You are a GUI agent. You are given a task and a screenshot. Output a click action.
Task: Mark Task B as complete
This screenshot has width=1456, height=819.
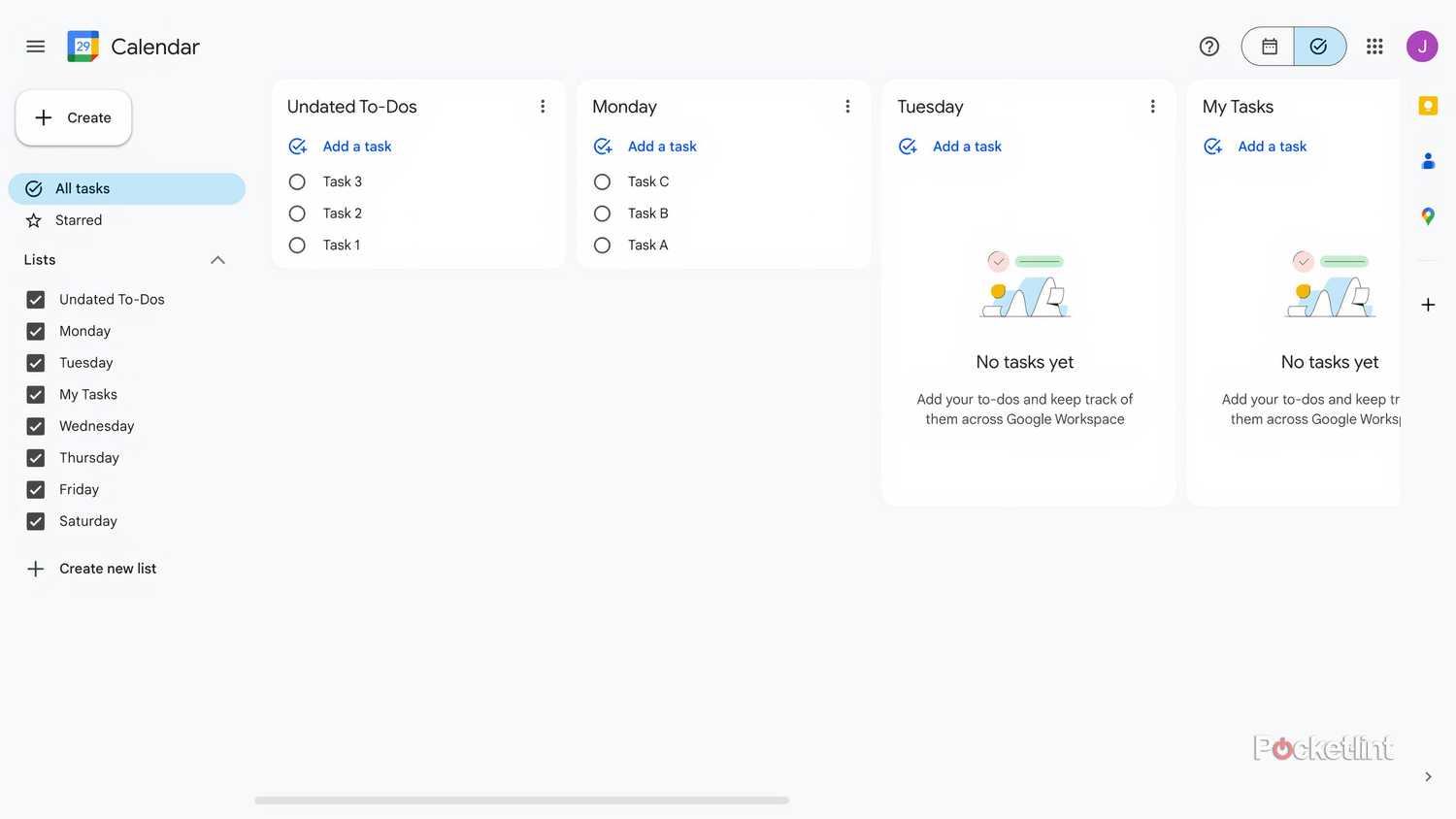tap(602, 213)
